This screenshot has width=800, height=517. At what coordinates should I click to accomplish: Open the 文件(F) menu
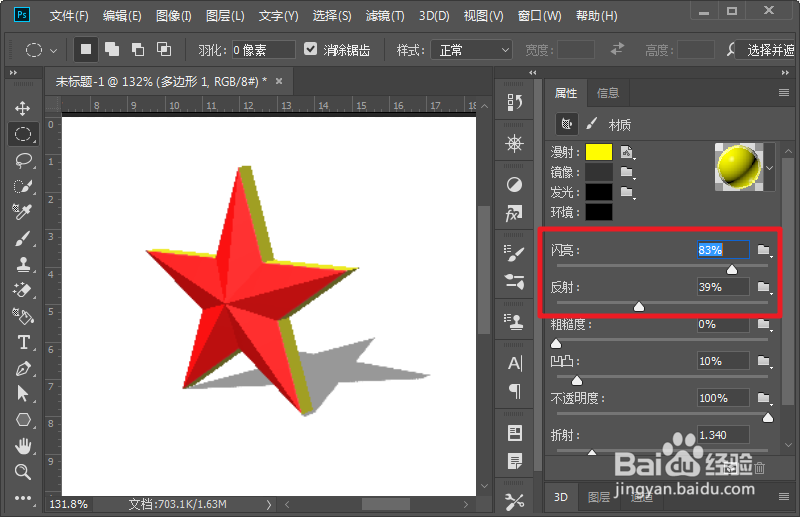coord(69,16)
